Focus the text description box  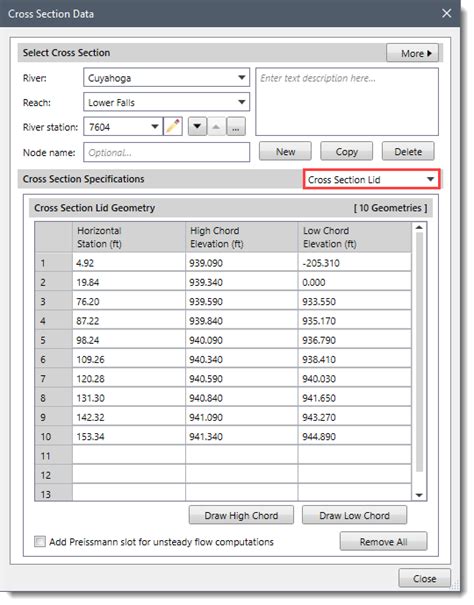click(347, 102)
